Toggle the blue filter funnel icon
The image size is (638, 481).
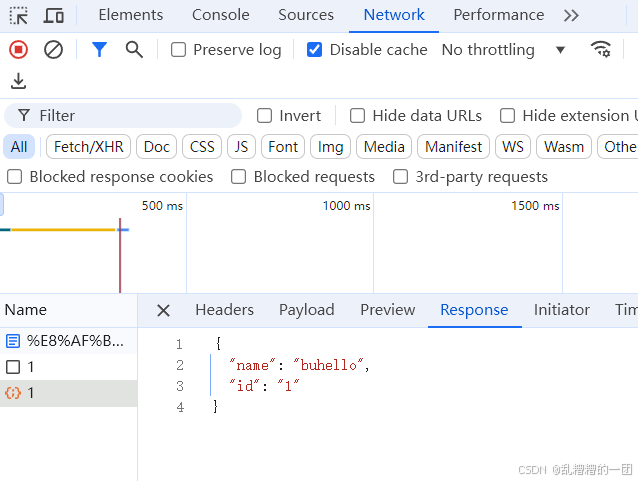(99, 50)
